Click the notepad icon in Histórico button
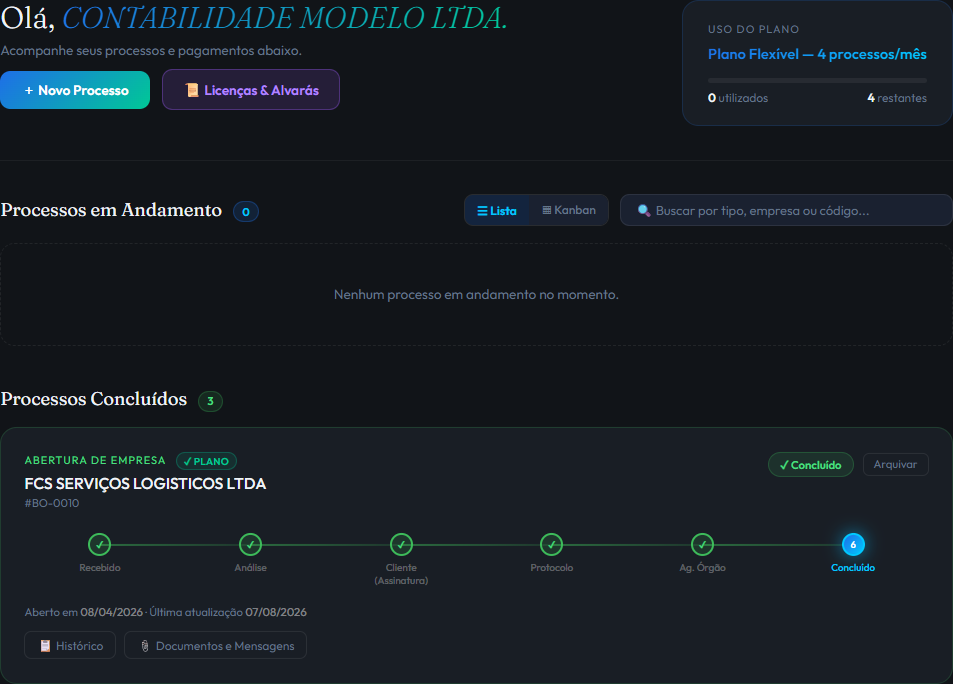 [x=45, y=646]
